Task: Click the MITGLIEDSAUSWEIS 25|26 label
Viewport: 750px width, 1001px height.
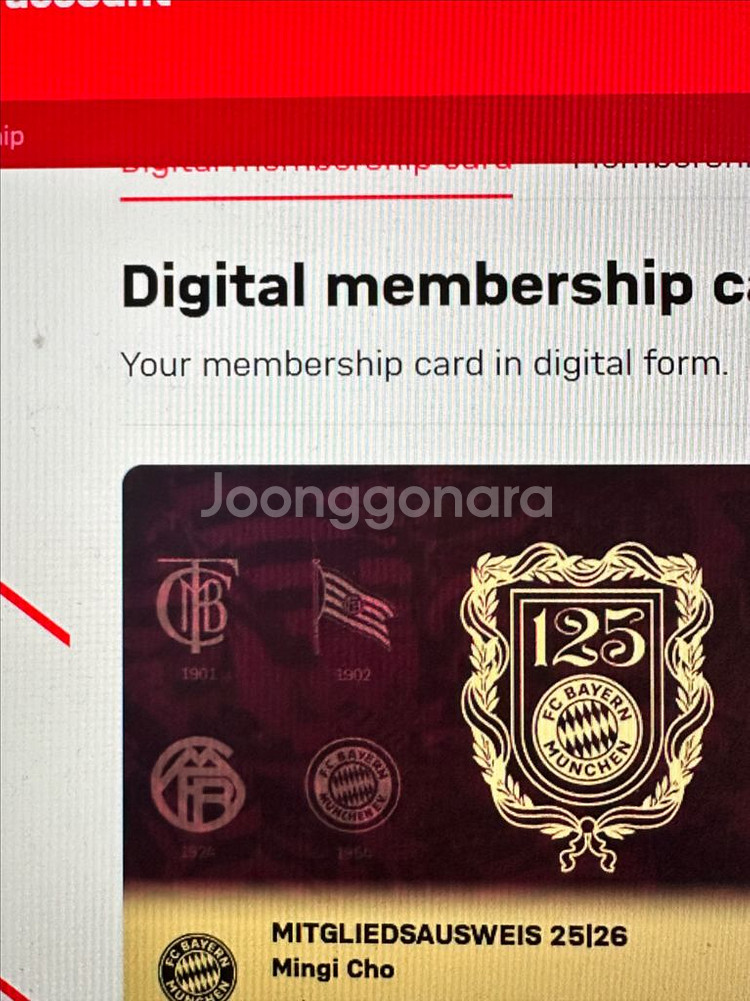Action: pos(449,936)
